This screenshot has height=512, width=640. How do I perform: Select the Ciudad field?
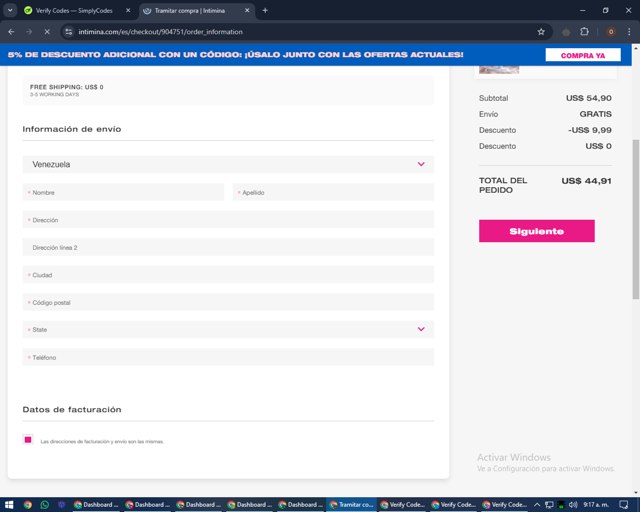point(228,274)
